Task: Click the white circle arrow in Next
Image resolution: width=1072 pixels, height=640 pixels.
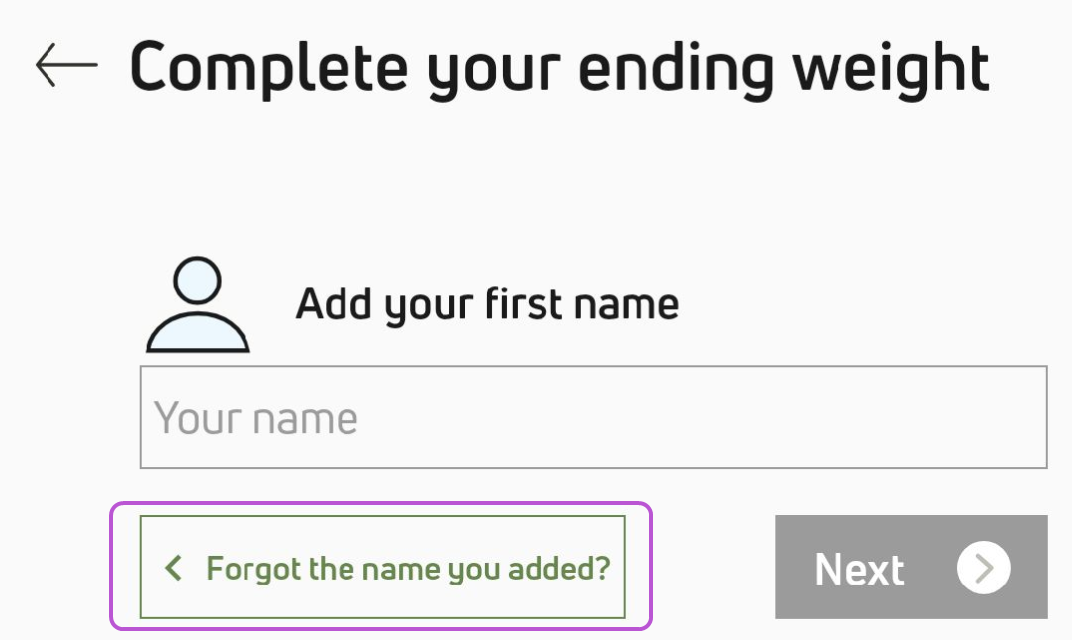Action: click(x=984, y=568)
